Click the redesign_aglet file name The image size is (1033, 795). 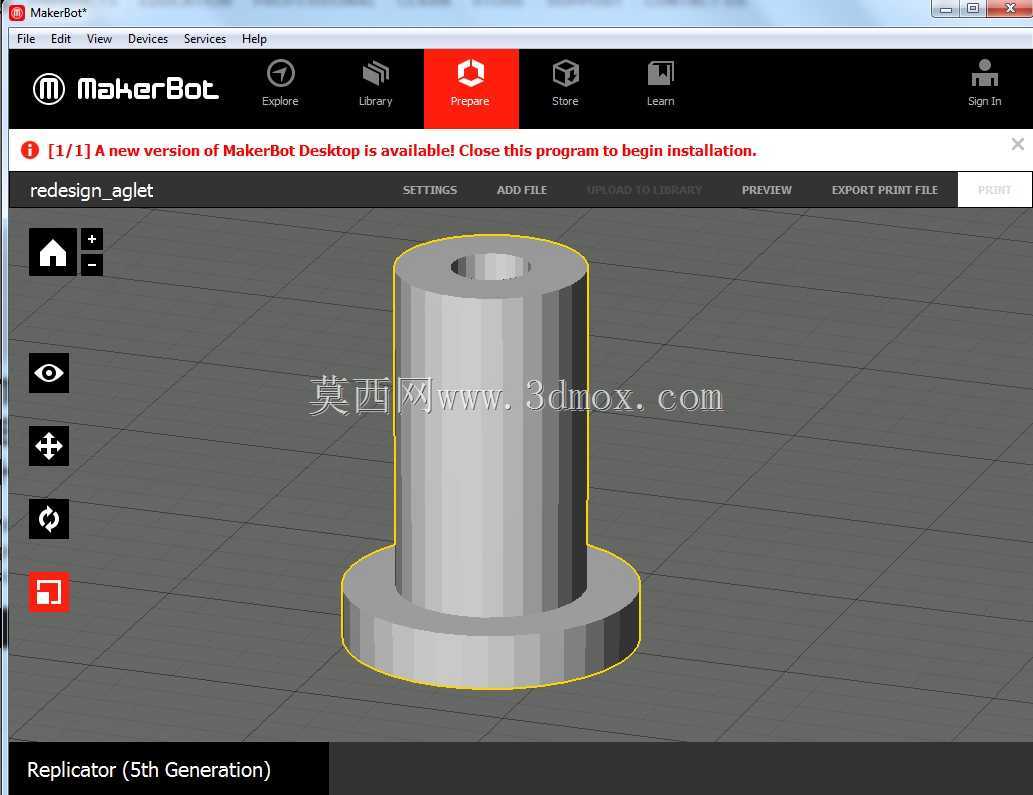(x=92, y=190)
